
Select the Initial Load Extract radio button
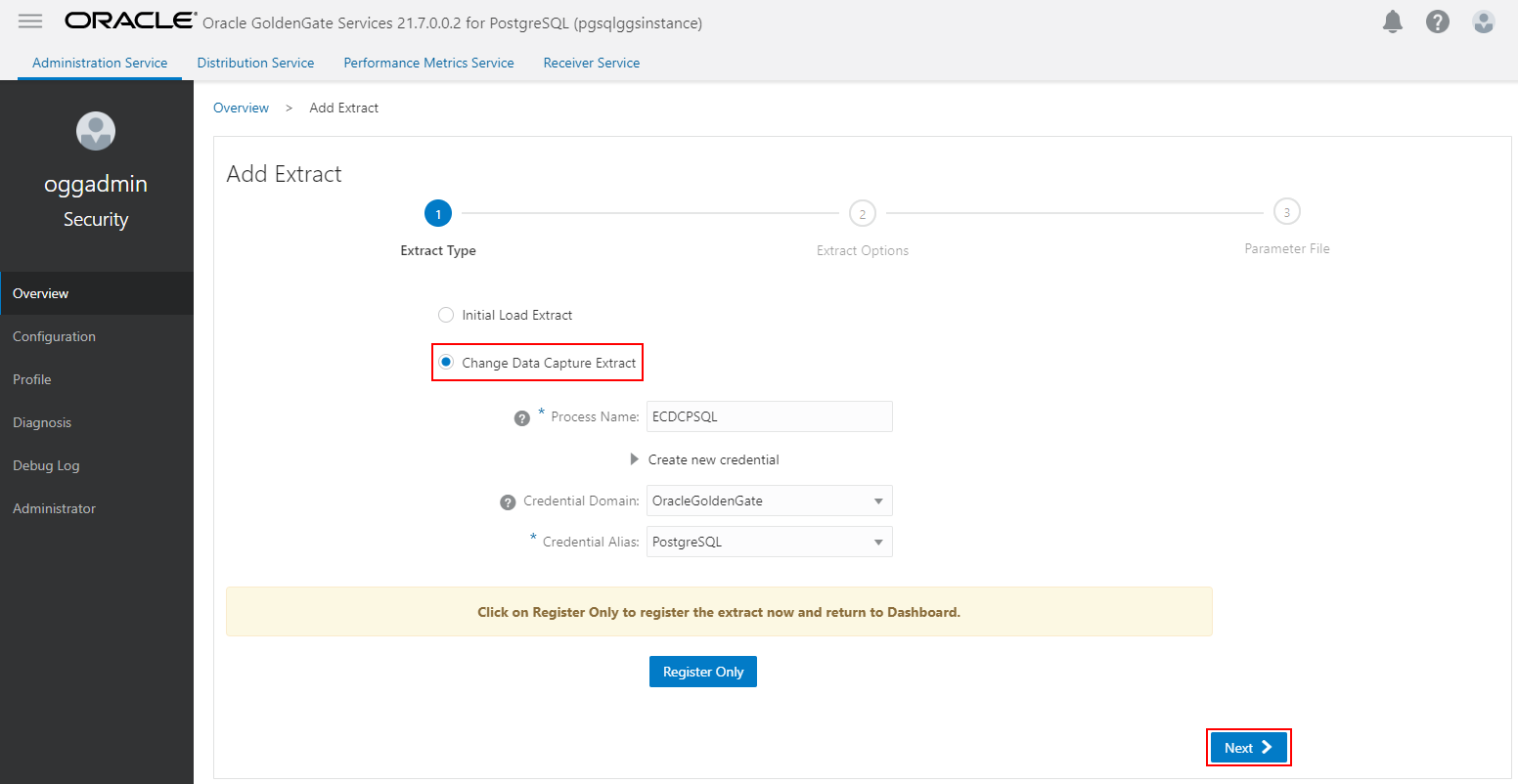(446, 315)
